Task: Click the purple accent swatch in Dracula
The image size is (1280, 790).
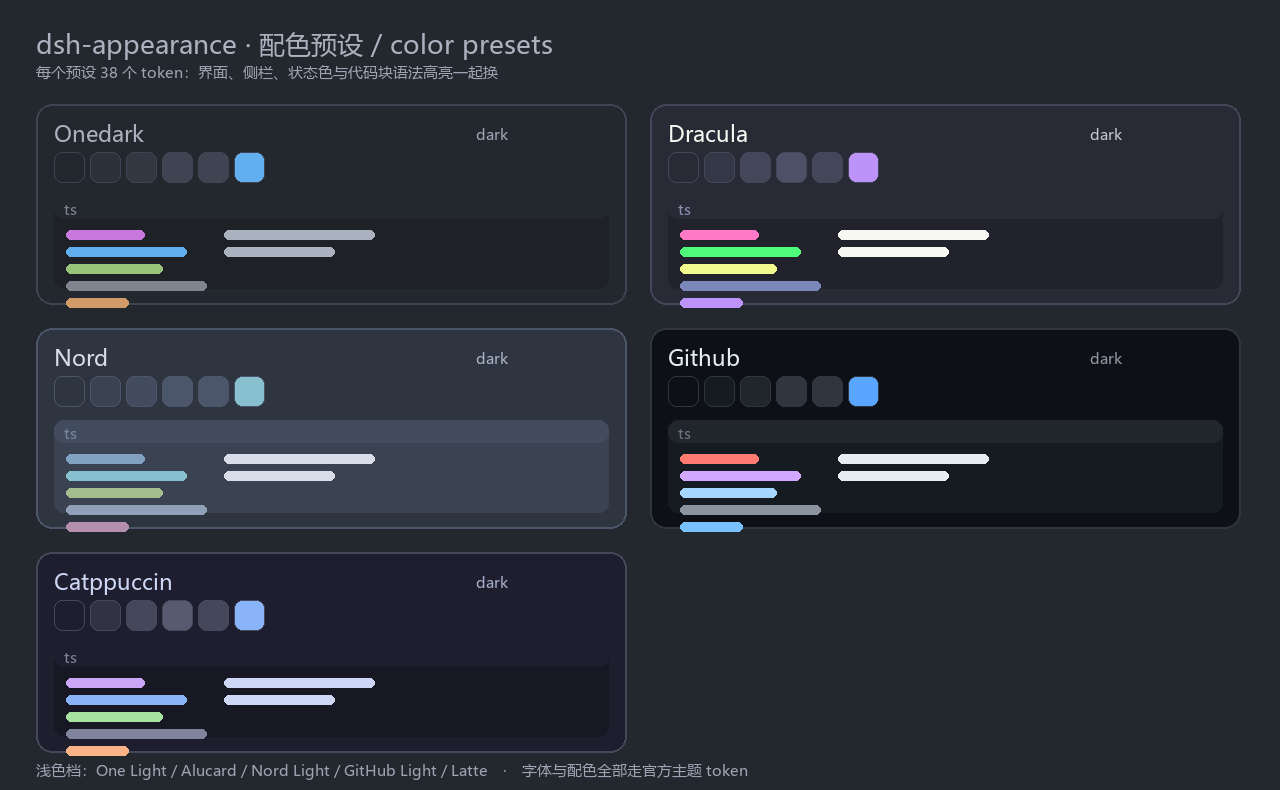Action: (x=863, y=168)
